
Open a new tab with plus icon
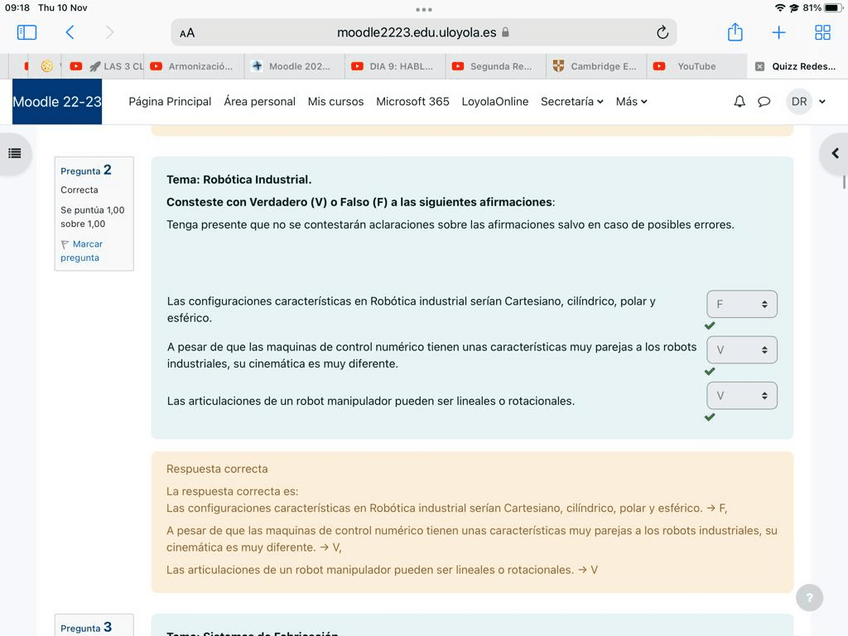click(779, 32)
